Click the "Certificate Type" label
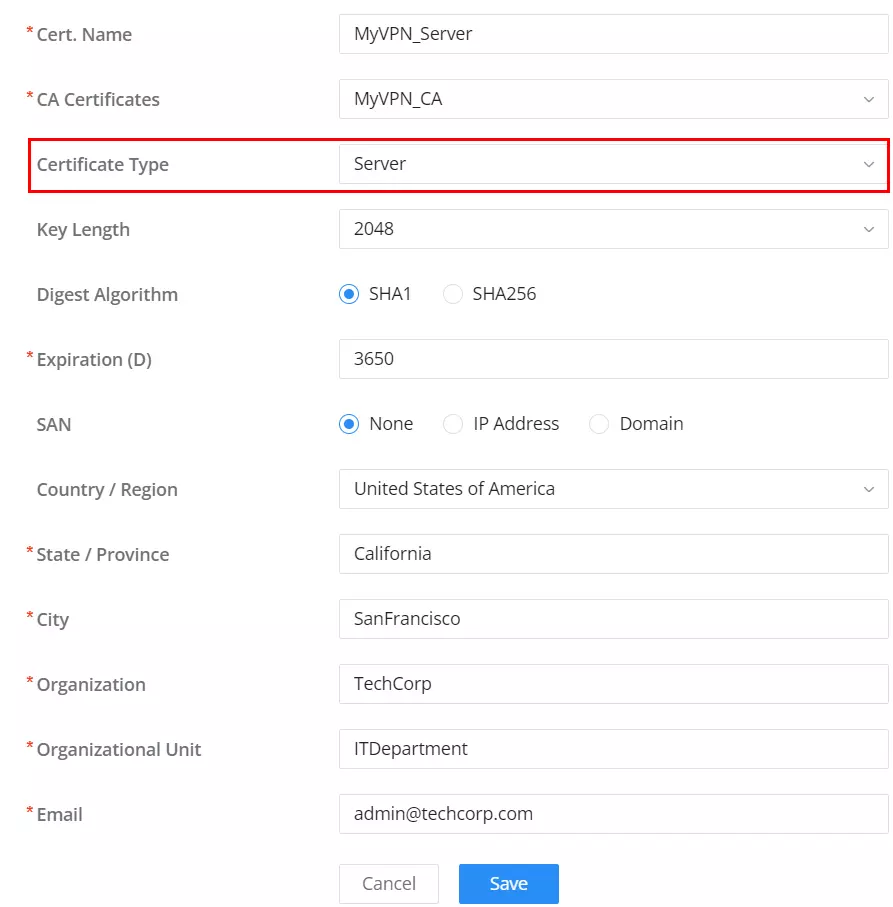Viewport: 893px width, 907px height. tap(102, 165)
